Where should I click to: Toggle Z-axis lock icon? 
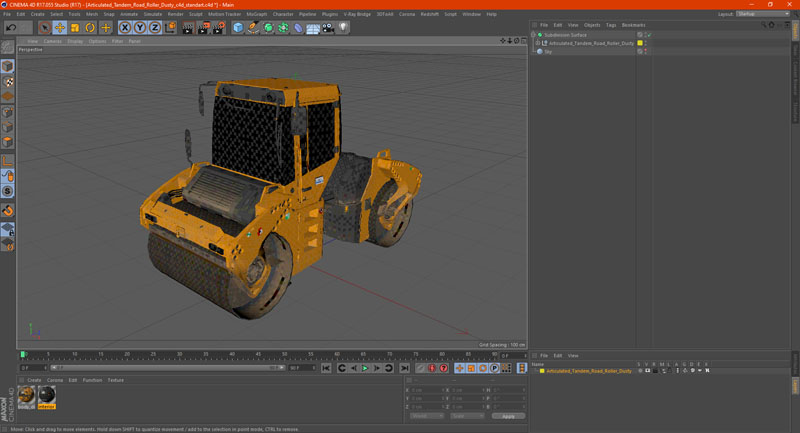click(155, 28)
